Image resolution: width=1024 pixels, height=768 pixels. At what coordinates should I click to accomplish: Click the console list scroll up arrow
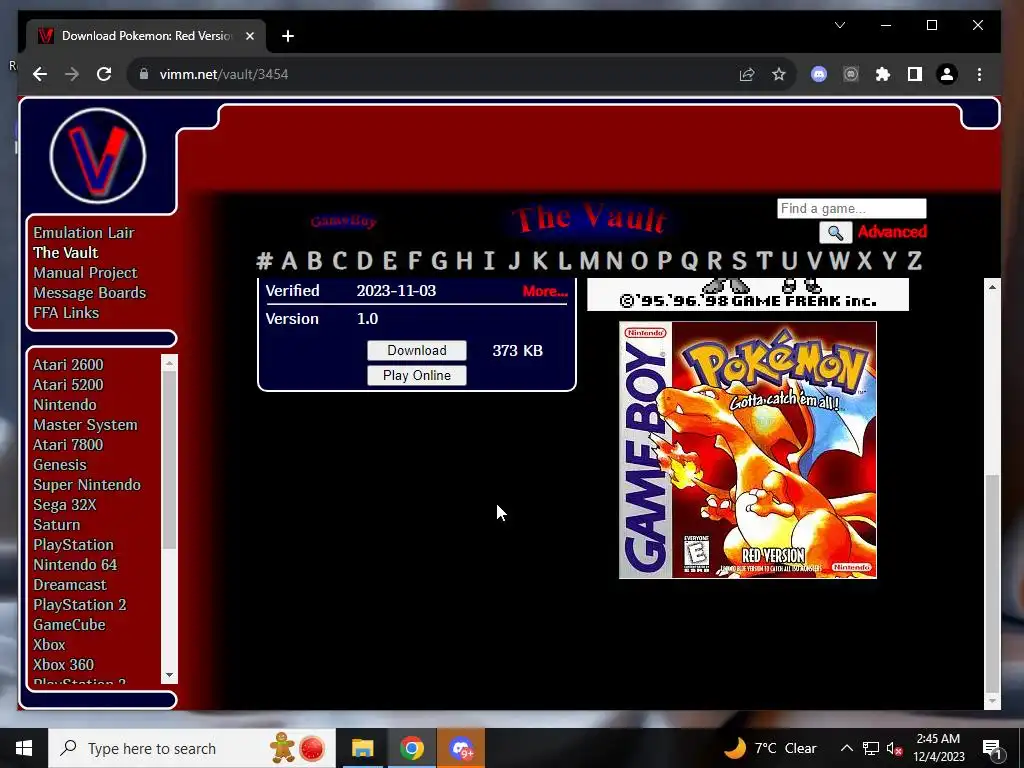[x=170, y=362]
